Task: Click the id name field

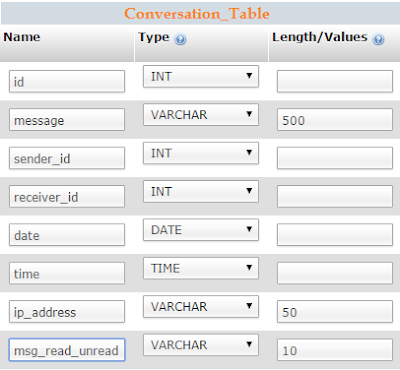Action: point(67,81)
